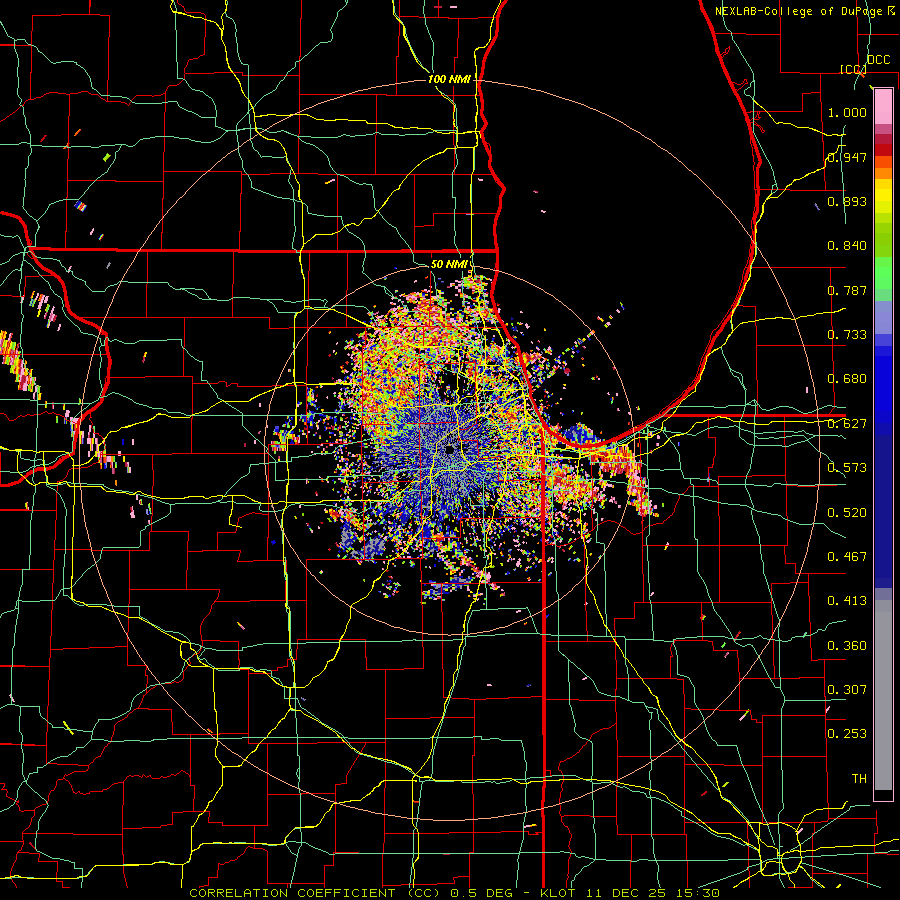
Task: Select the 1.000 value on the scale
Action: point(847,112)
